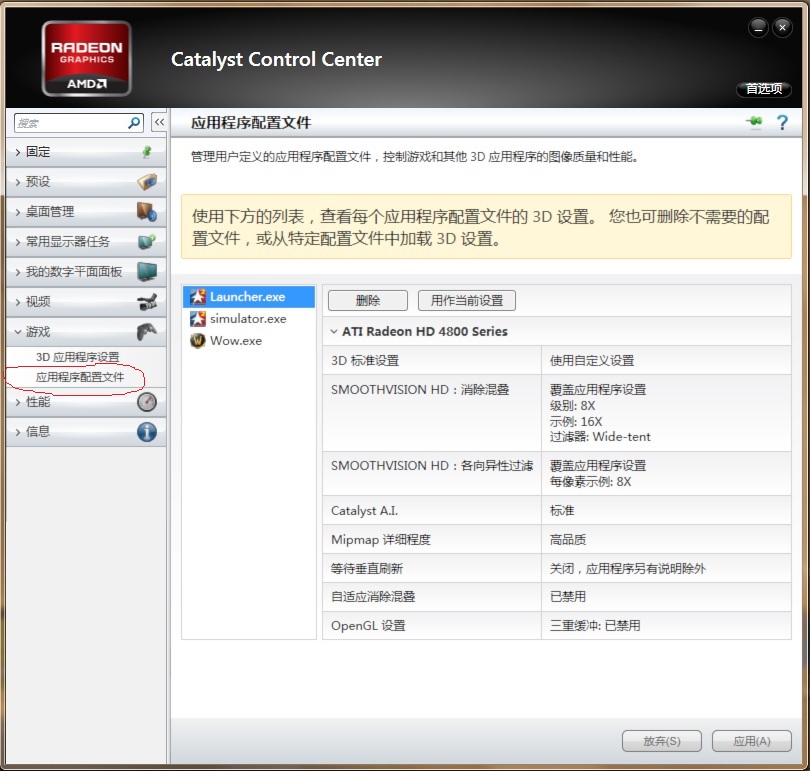Open 3D 应用程序设置 page
The width and height of the screenshot is (810, 771).
[x=77, y=357]
